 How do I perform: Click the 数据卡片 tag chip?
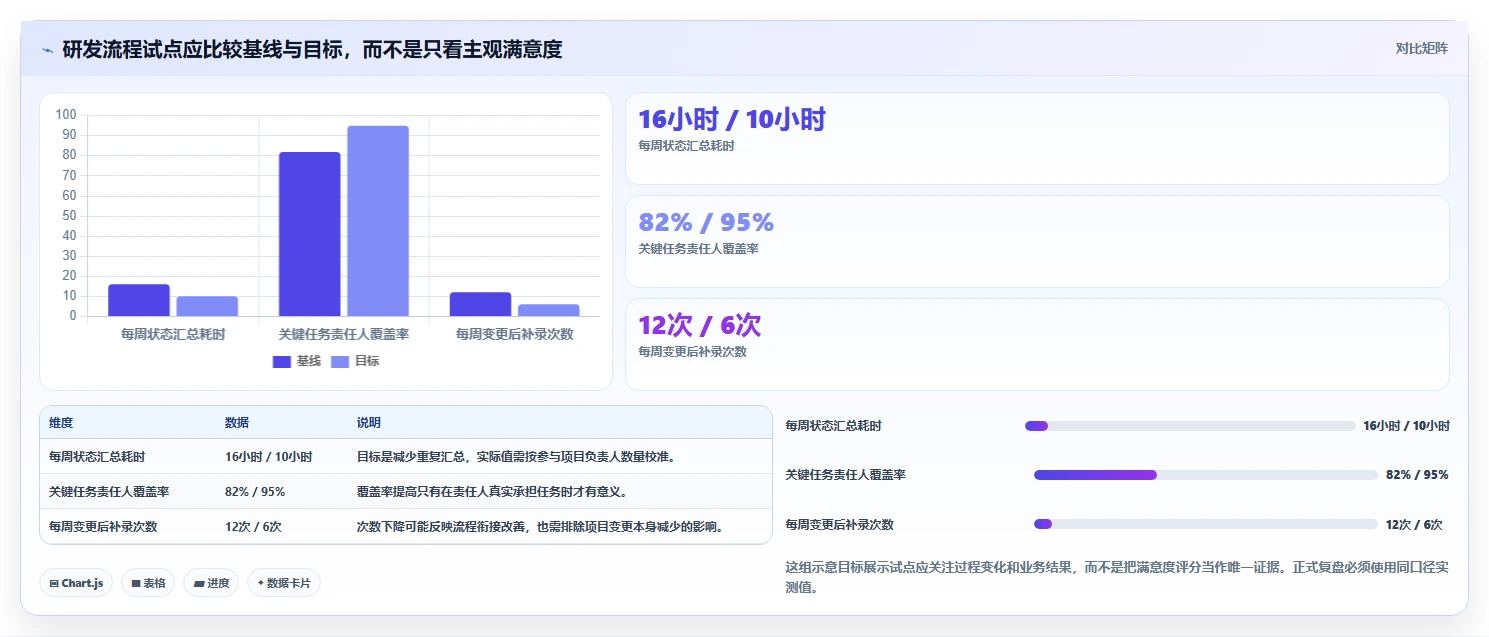pos(284,583)
